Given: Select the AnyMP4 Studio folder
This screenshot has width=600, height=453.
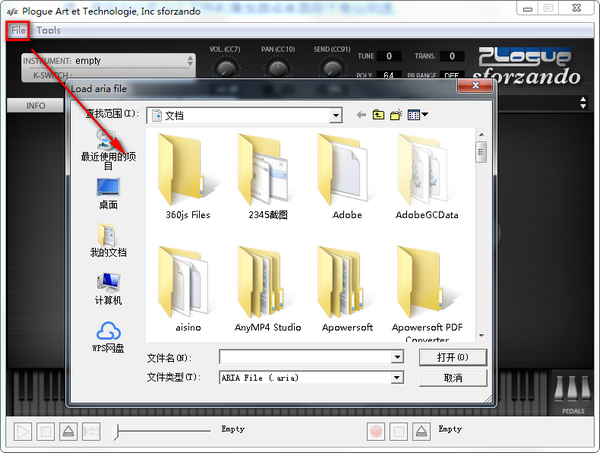Looking at the screenshot, I should 268,289.
